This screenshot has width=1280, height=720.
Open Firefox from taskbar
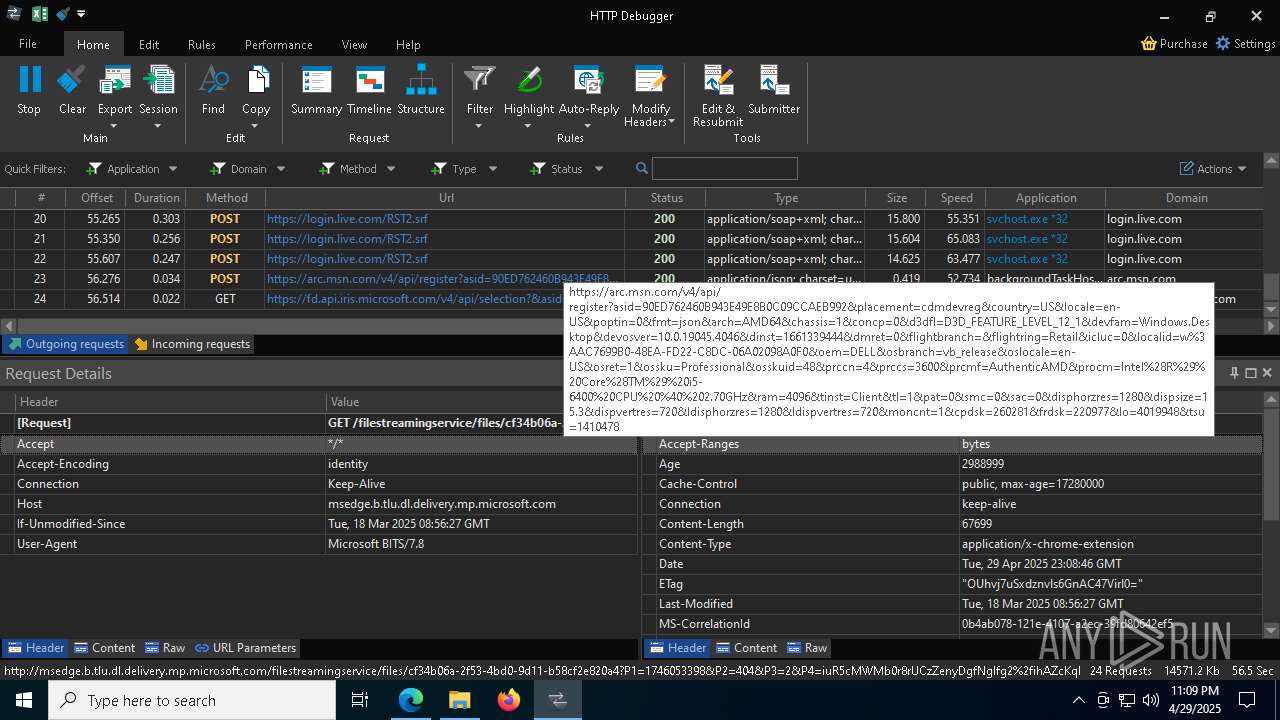509,700
